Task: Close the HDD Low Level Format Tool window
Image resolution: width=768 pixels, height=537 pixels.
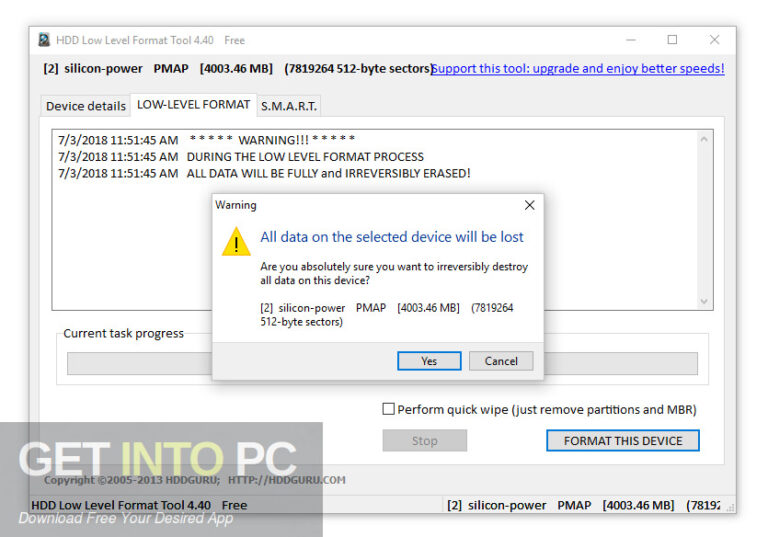Action: click(x=715, y=40)
